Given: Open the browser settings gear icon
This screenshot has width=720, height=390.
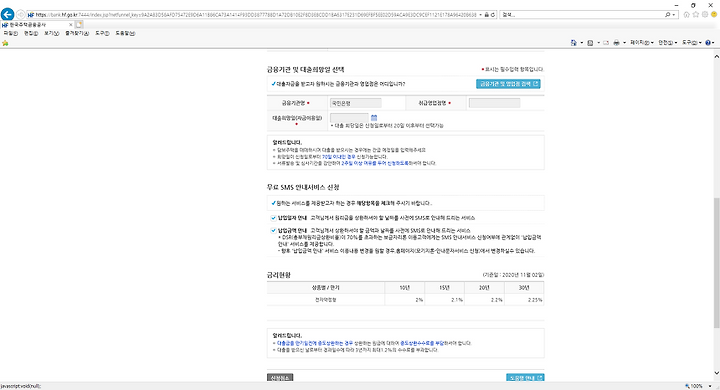Looking at the screenshot, I should pos(705,15).
